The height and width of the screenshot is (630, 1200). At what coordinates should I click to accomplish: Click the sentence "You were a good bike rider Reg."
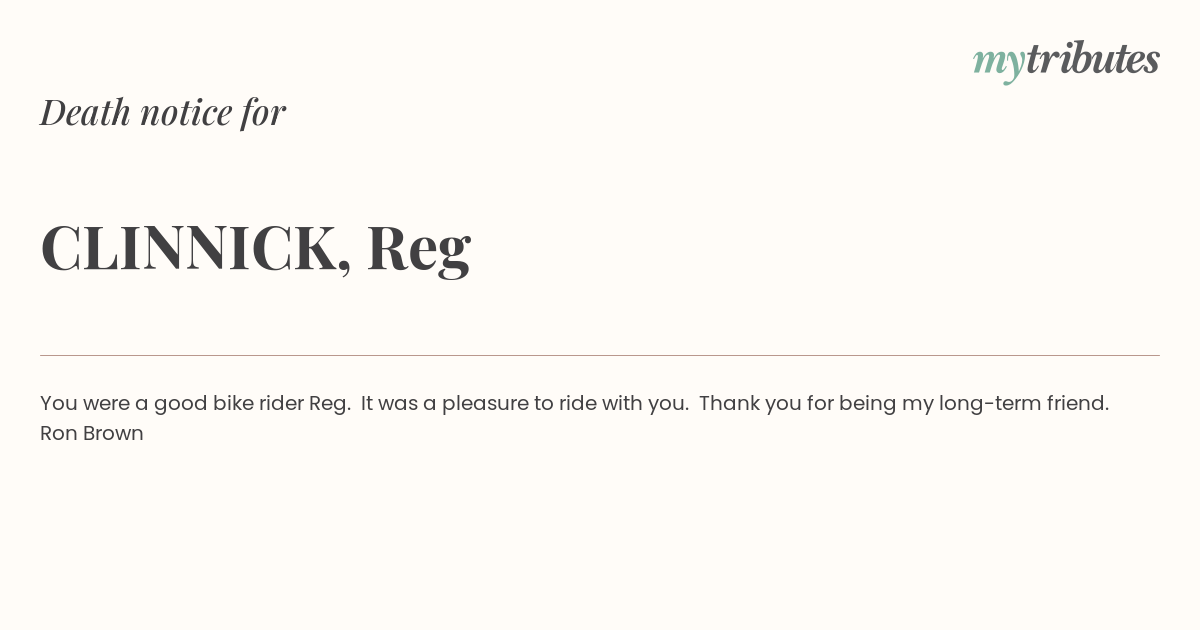pyautogui.click(x=195, y=403)
